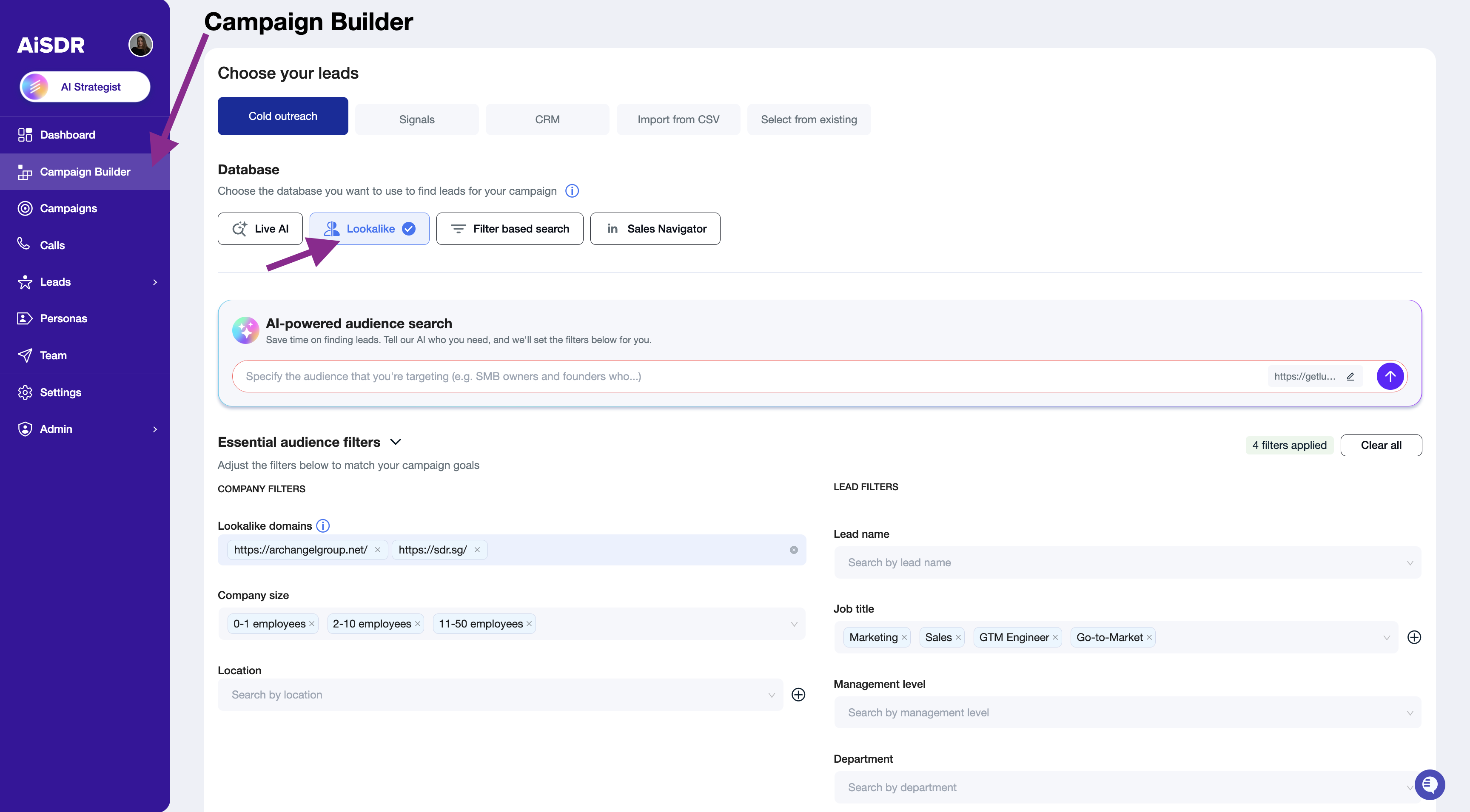Switch to the Signals tab

pyautogui.click(x=416, y=119)
